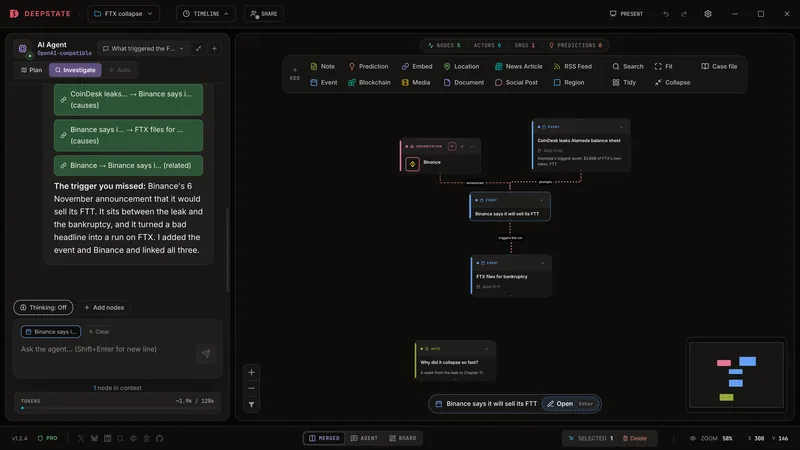The image size is (800, 450).
Task: Add an Embed node
Action: [417, 66]
